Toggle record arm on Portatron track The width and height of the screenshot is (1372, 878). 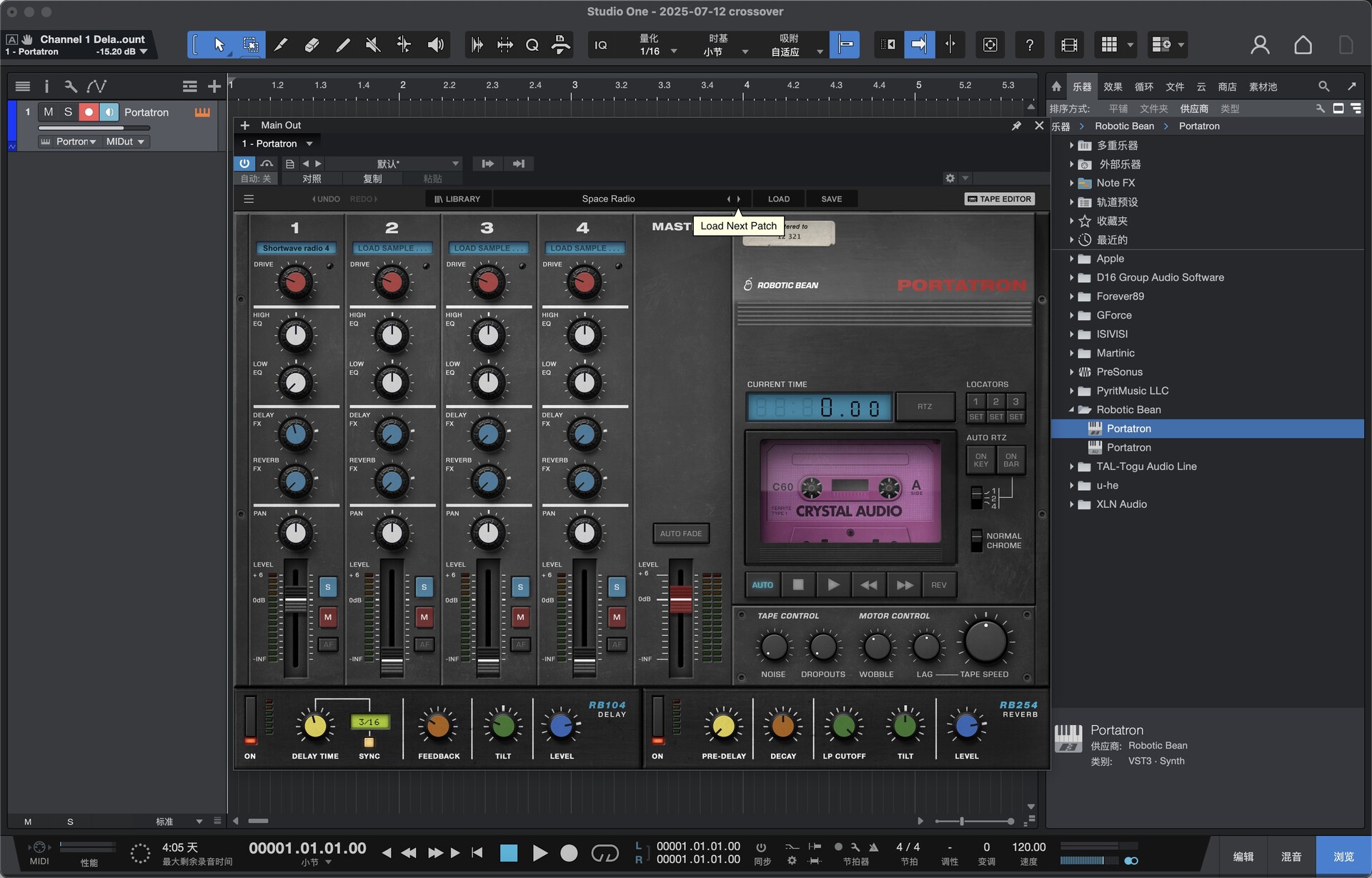89,112
